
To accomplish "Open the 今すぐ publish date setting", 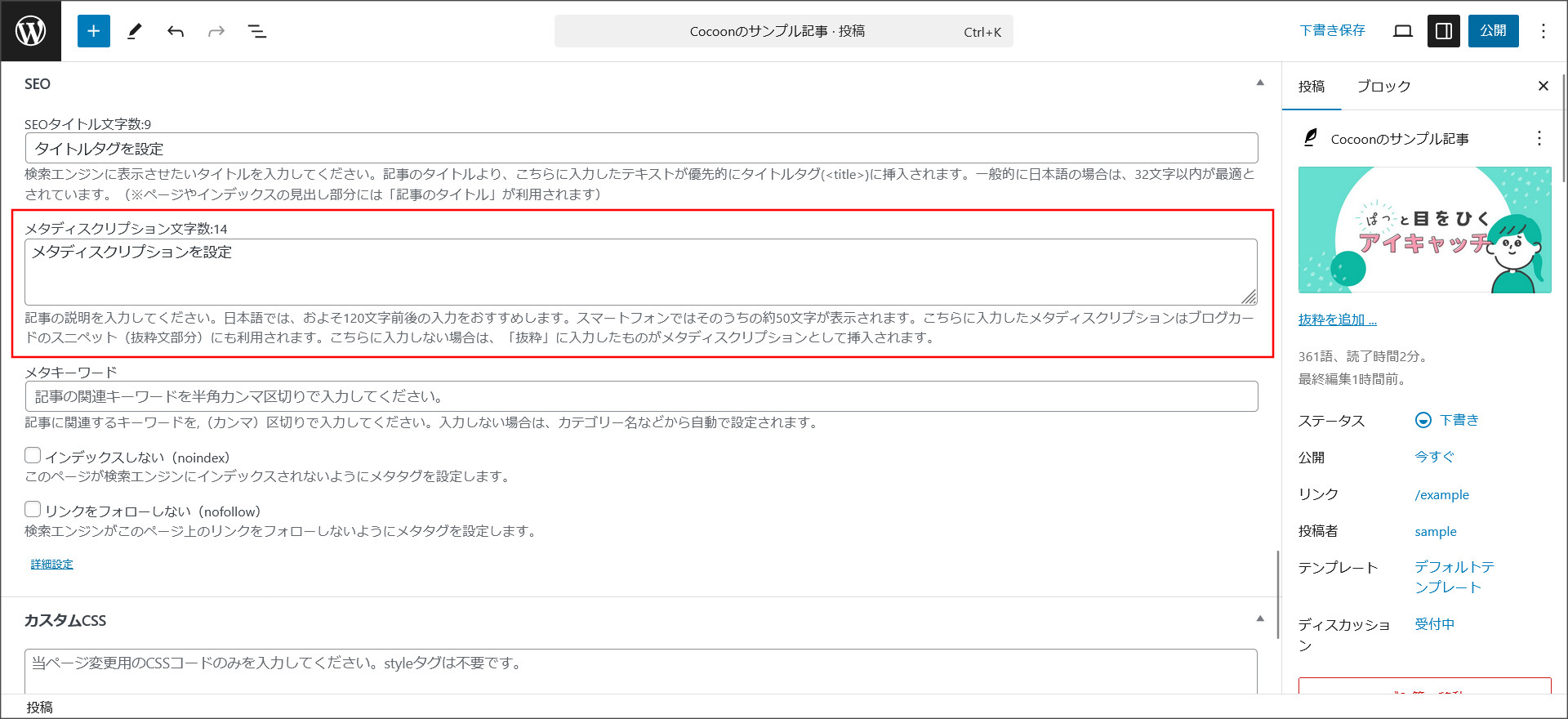I will [x=1434, y=457].
